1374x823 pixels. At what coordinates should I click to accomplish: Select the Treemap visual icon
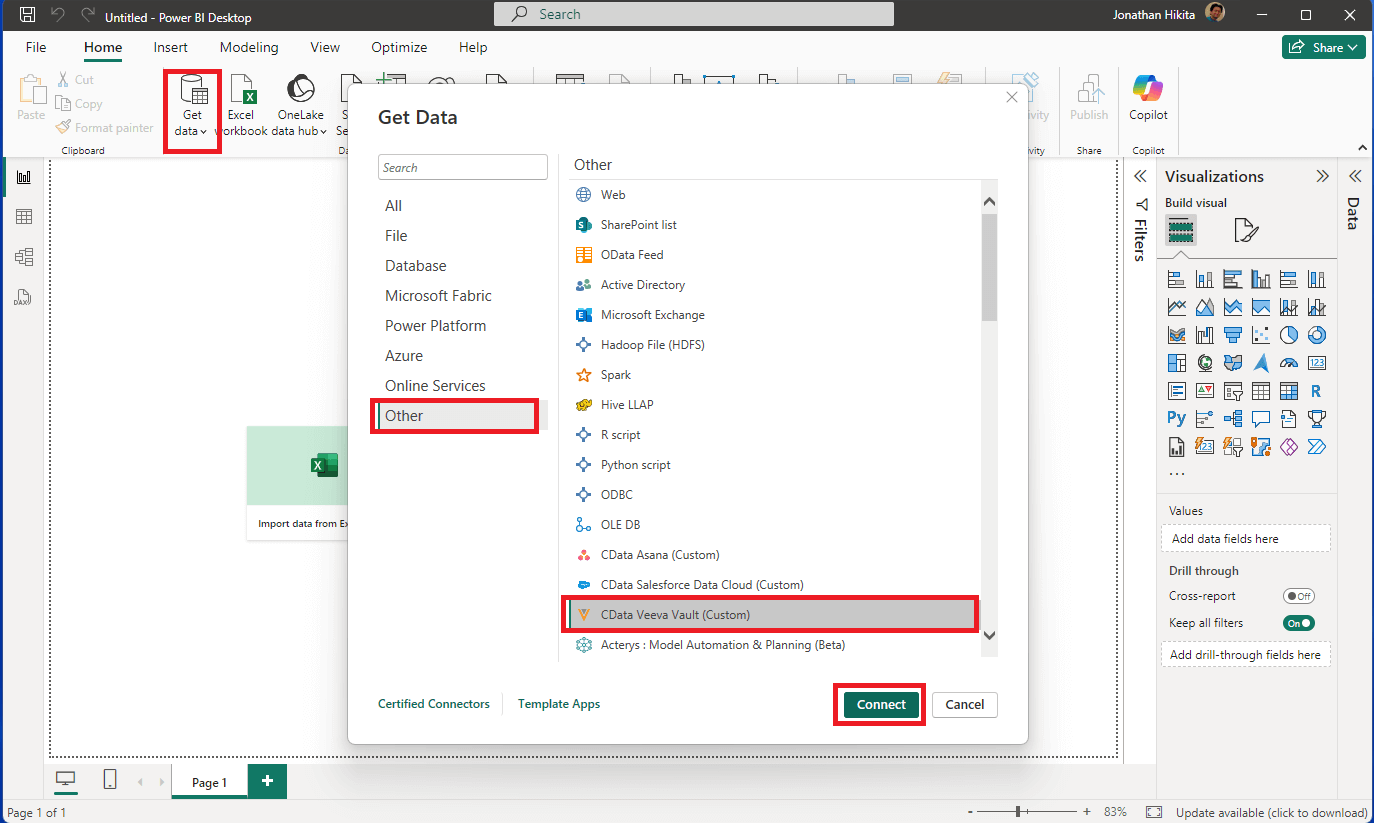pyautogui.click(x=1177, y=363)
